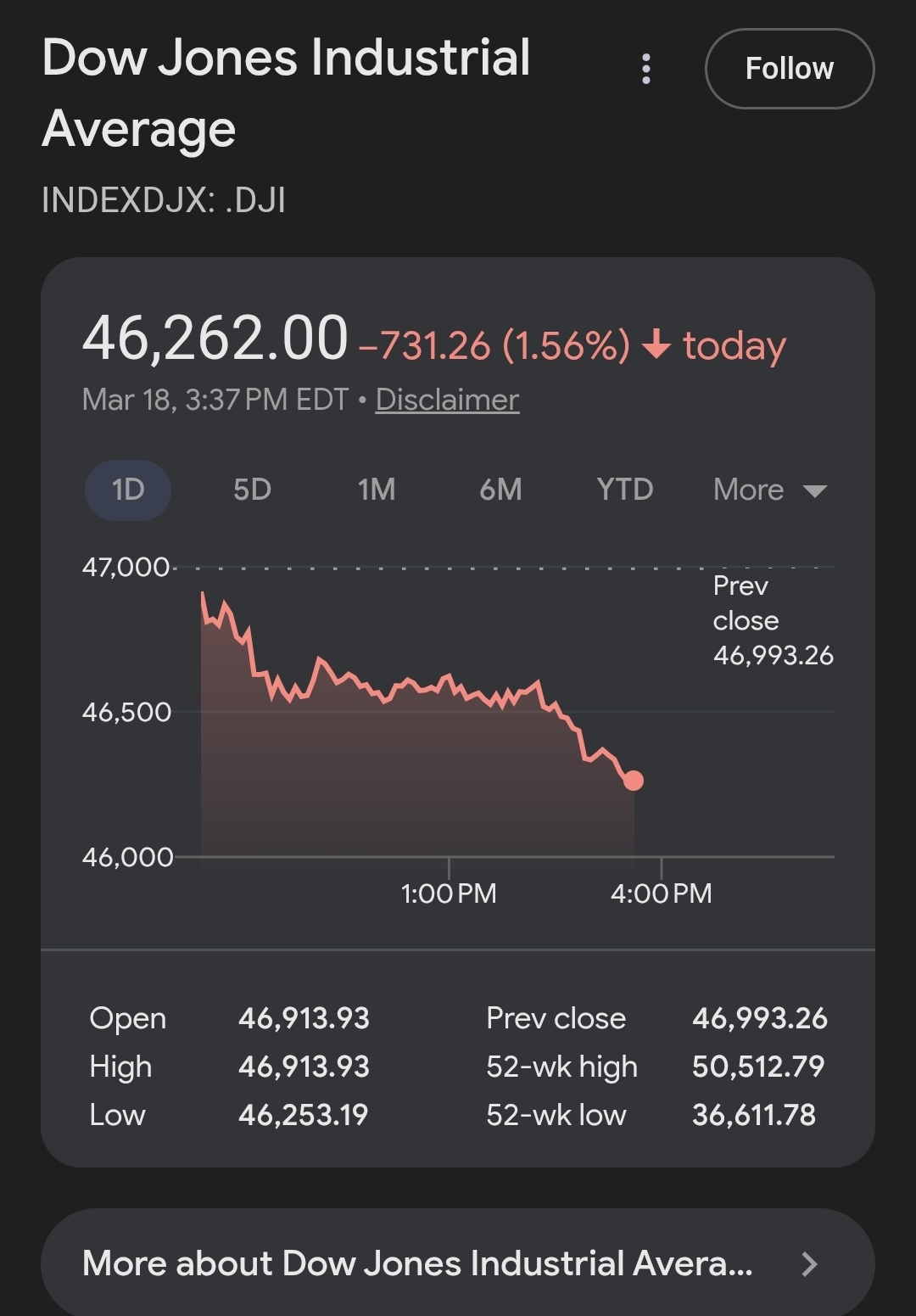Open the three-dot more options menu
The width and height of the screenshot is (916, 1316).
pos(646,69)
